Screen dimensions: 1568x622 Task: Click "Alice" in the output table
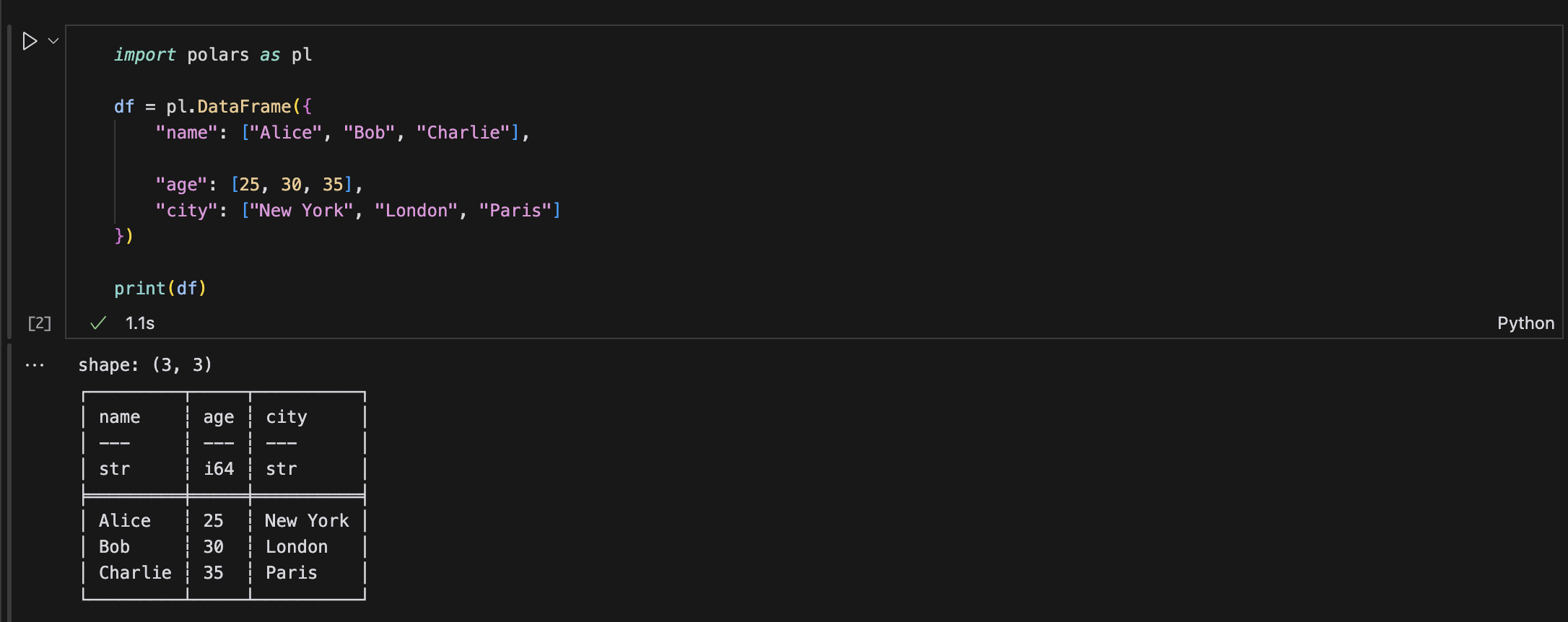click(124, 520)
